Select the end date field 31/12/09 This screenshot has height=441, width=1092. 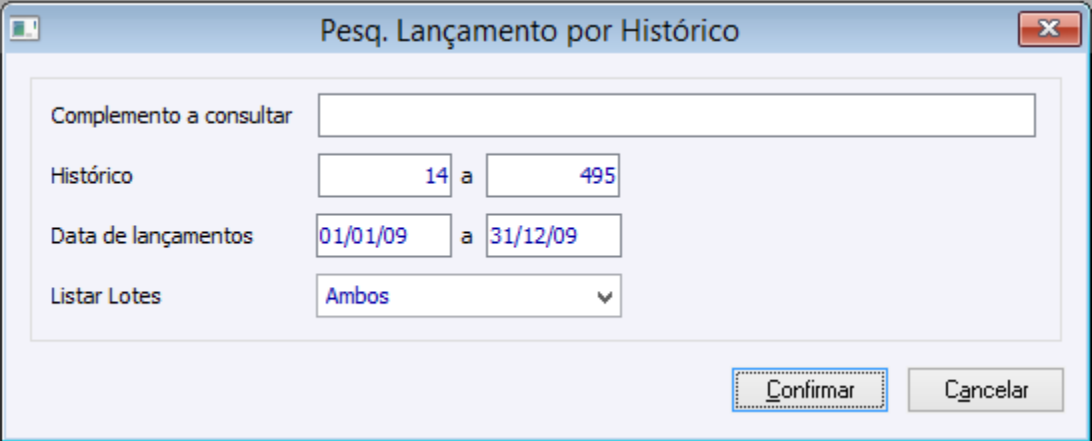(x=553, y=237)
